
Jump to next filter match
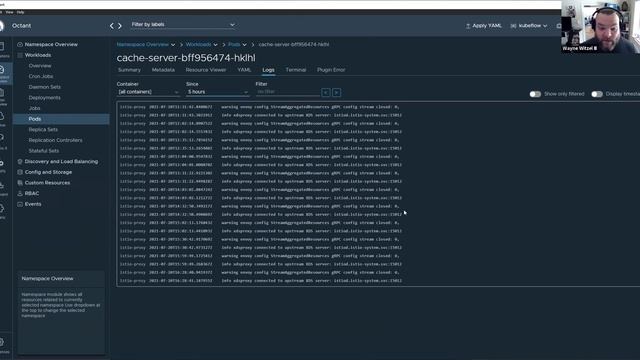[337, 93]
